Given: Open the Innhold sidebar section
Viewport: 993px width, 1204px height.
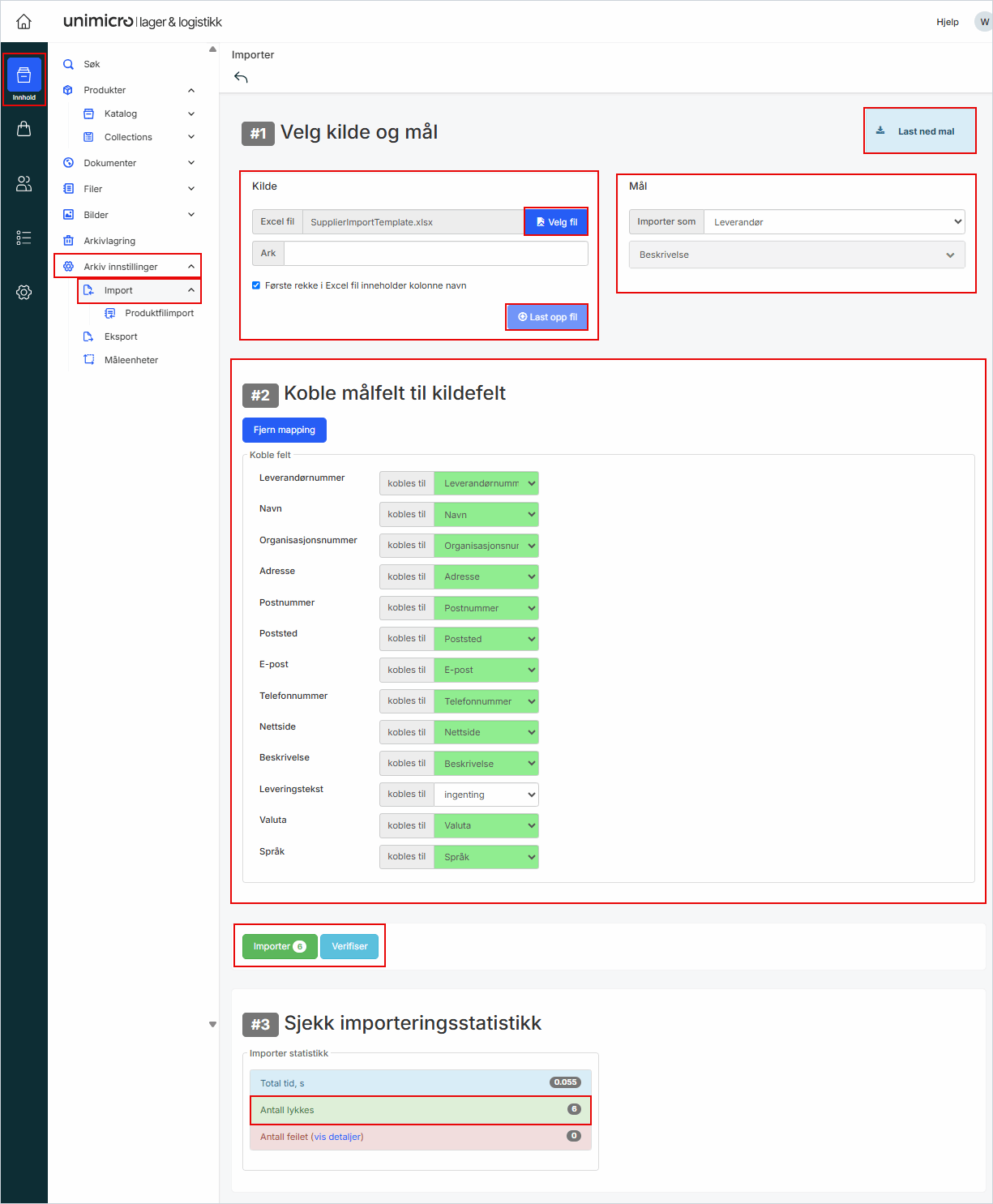Looking at the screenshot, I should click(24, 79).
